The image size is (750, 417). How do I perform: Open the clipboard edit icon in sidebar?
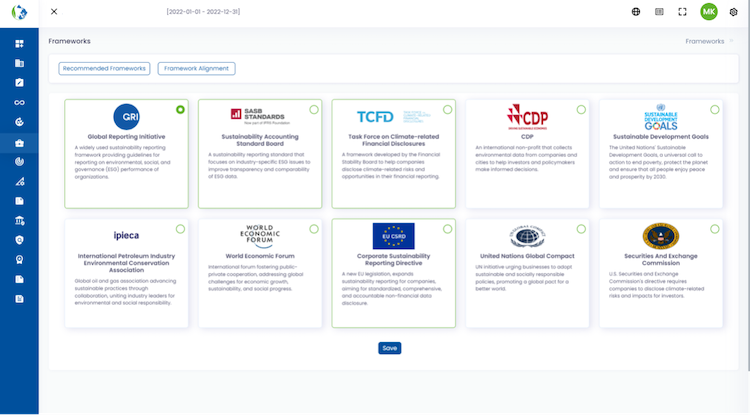coord(19,83)
